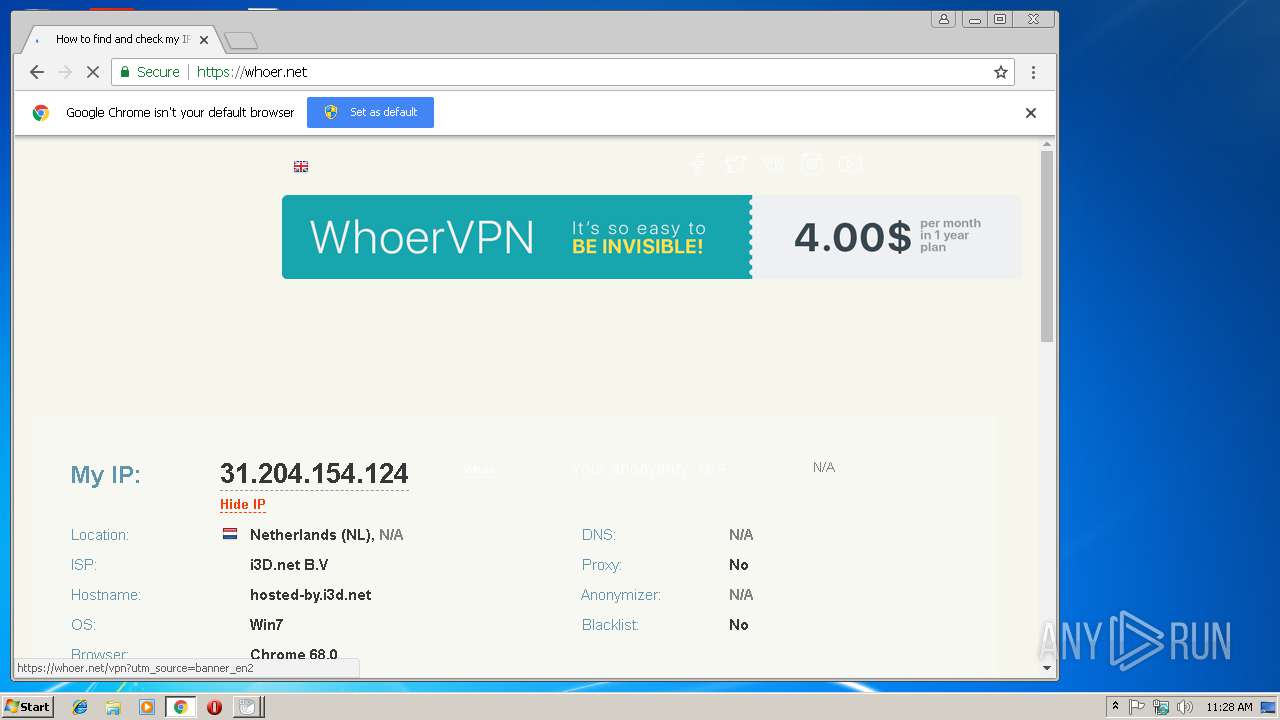Launch Internet Explorer from the taskbar

[80, 707]
